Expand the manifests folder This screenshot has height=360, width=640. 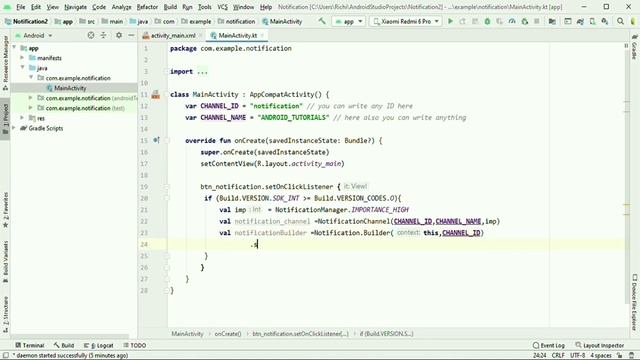coord(22,58)
